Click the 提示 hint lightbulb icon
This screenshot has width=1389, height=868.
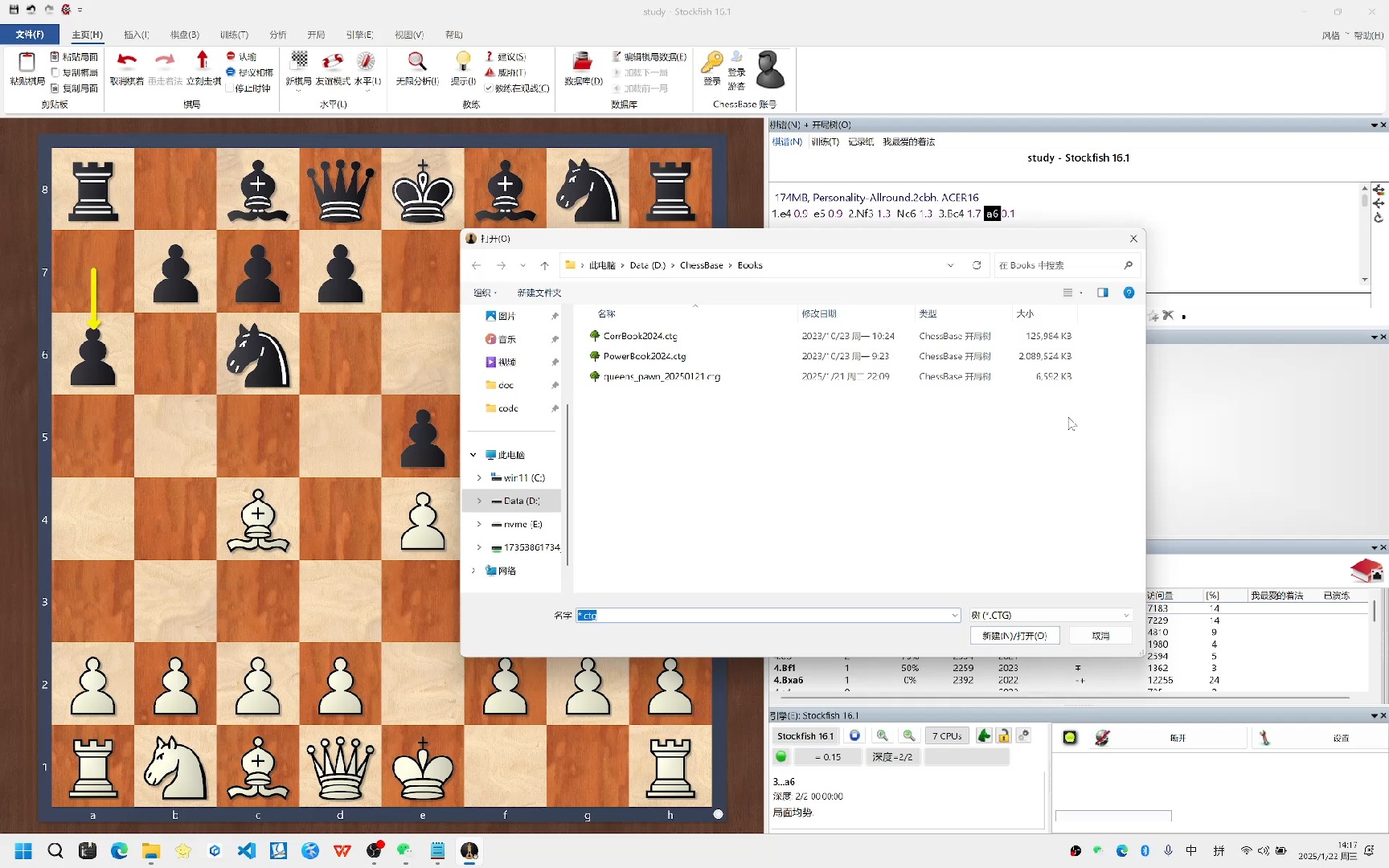463,61
